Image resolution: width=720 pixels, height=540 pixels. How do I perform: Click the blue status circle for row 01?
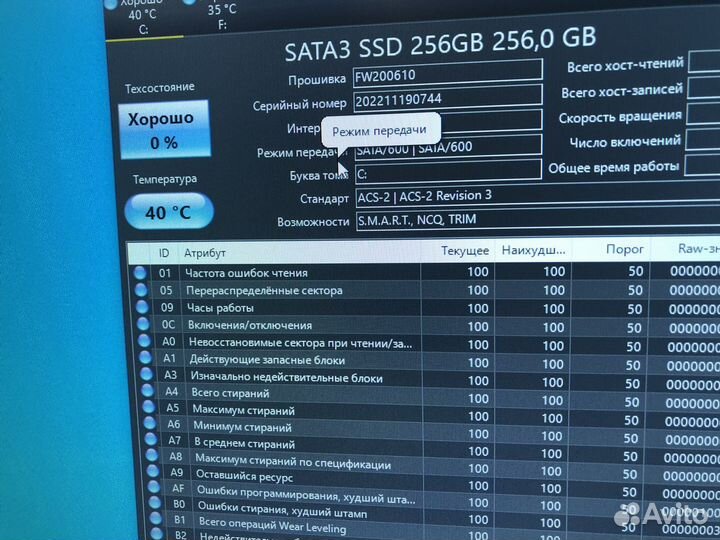[140, 272]
